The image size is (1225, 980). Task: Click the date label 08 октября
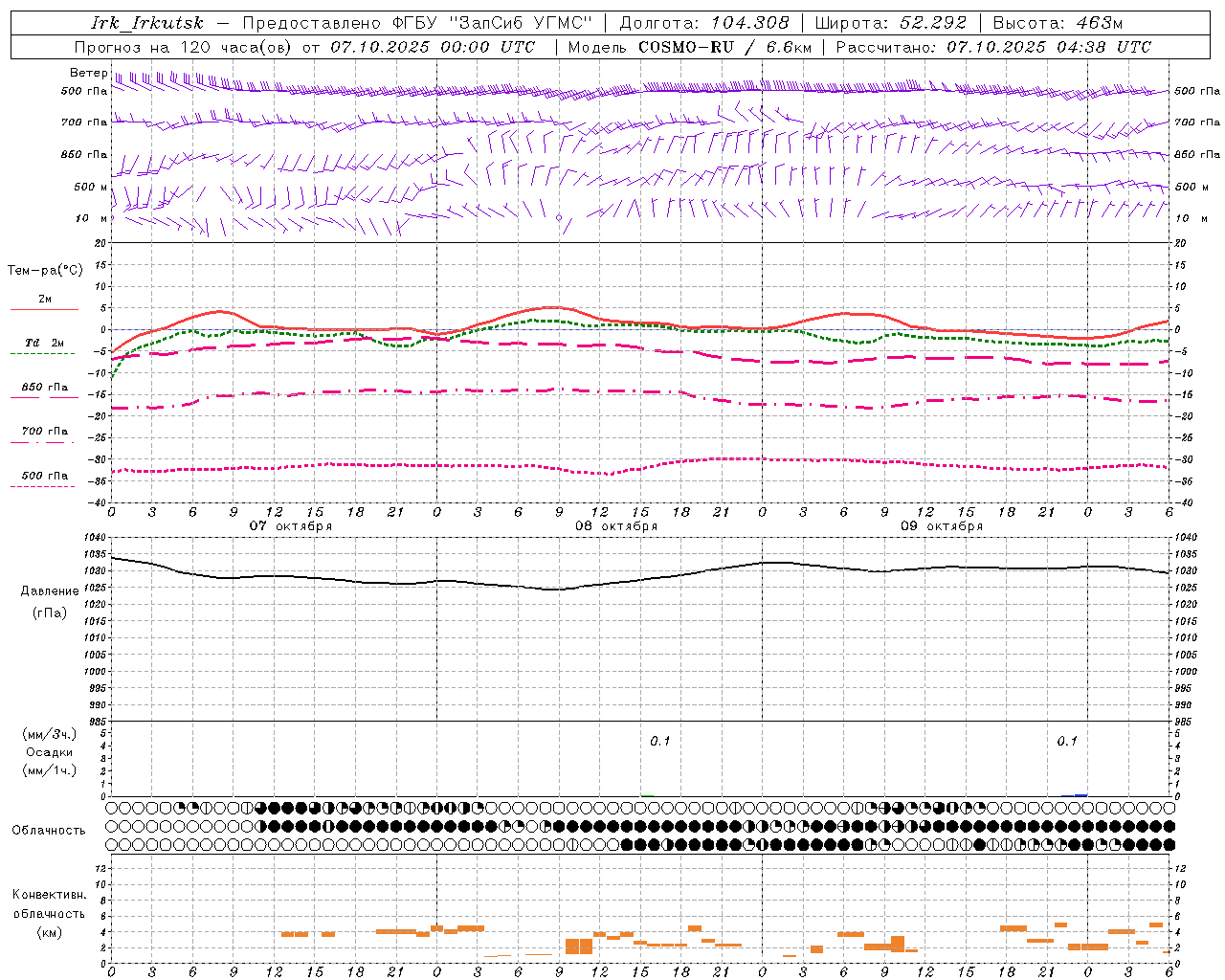[616, 525]
